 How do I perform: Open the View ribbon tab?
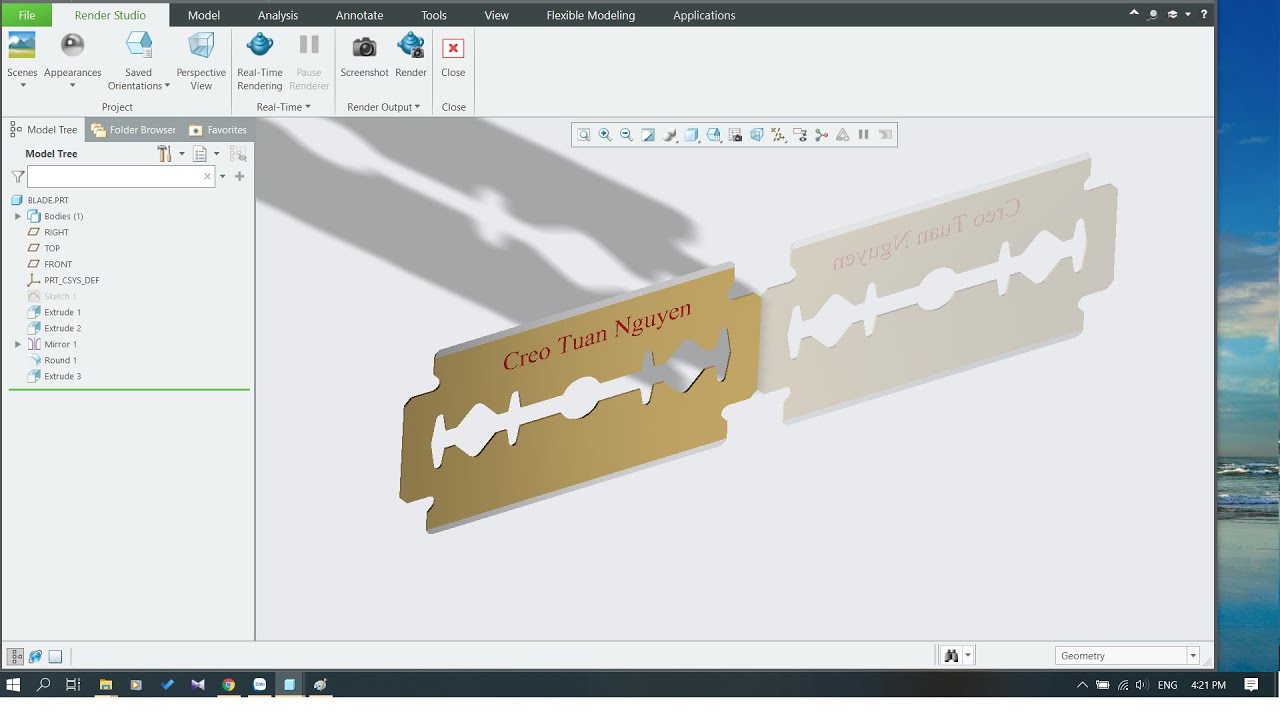click(496, 15)
